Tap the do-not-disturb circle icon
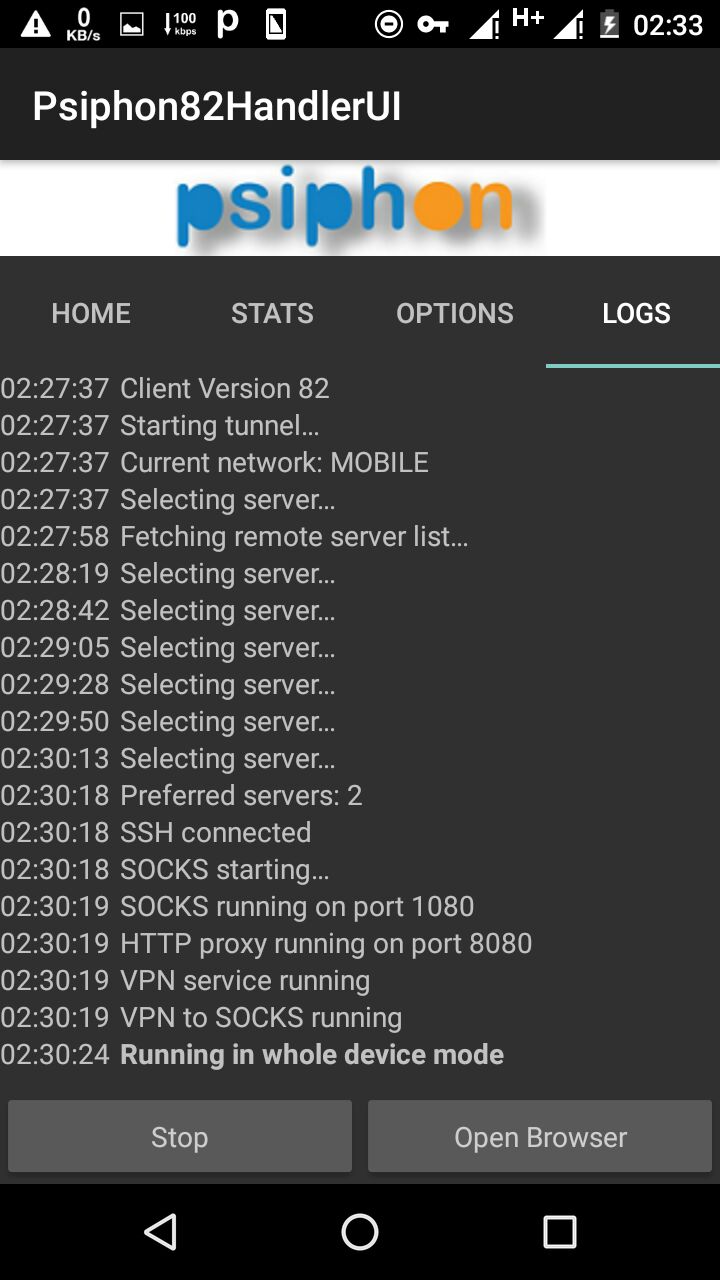The width and height of the screenshot is (720, 1280). click(x=388, y=25)
